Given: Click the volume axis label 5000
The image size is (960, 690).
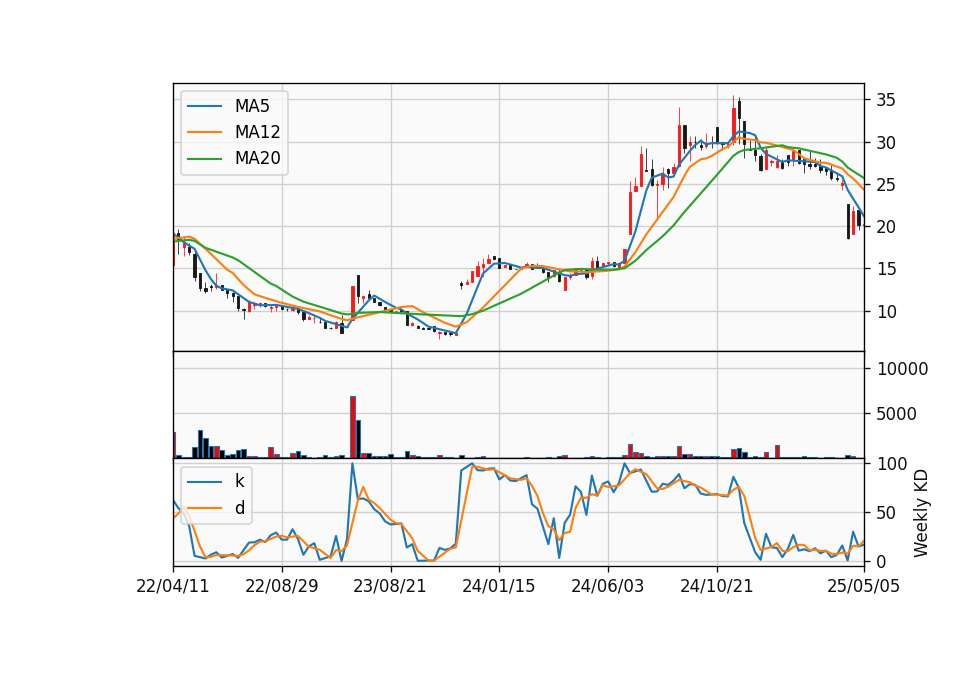Looking at the screenshot, I should pyautogui.click(x=896, y=414).
